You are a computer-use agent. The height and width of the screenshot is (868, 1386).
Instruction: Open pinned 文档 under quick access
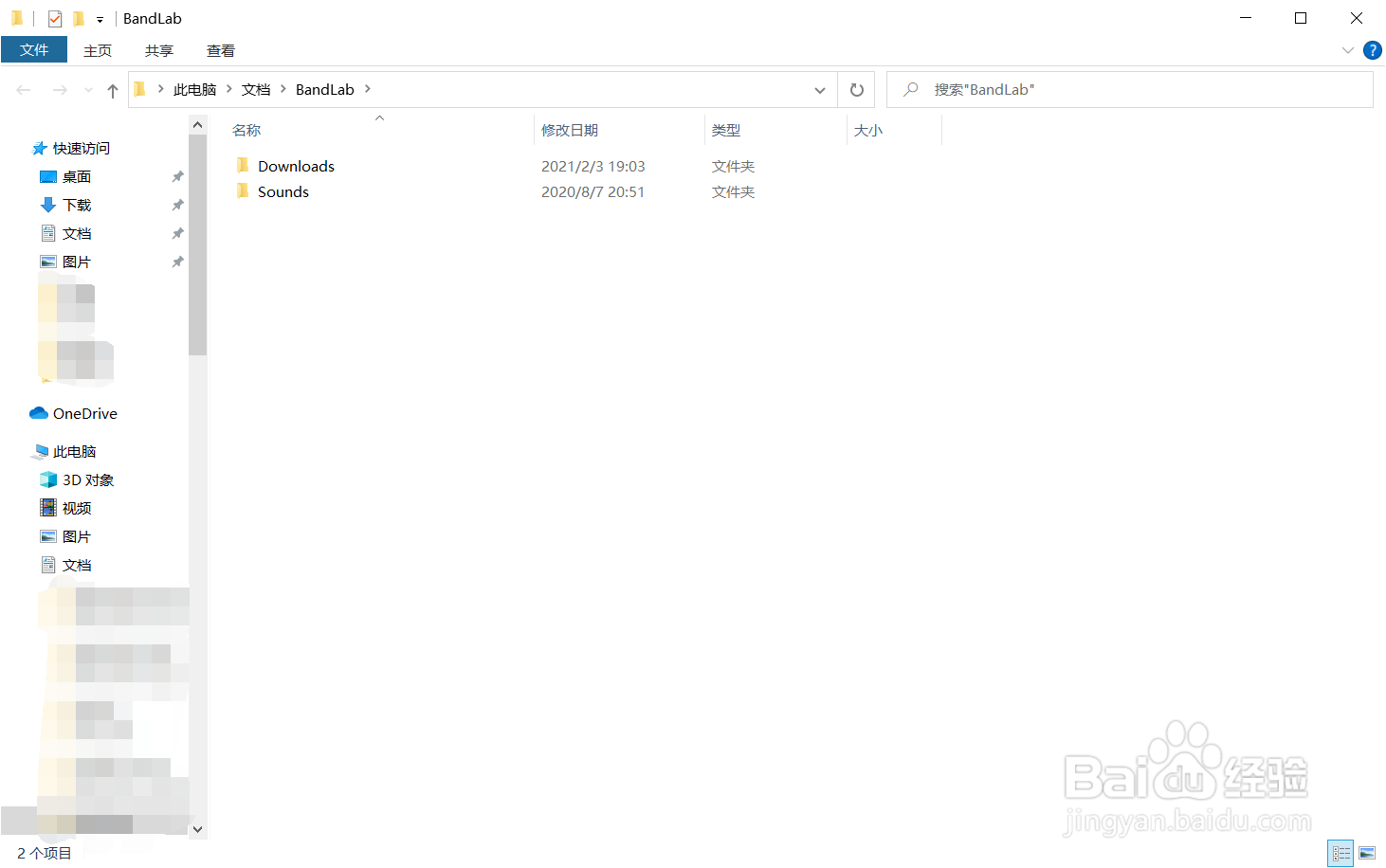tap(77, 233)
